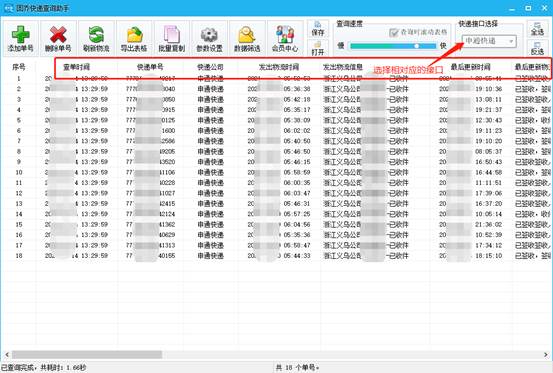The image size is (553, 373).
Task: Click the send time 06:02:02 cell
Action: (297, 130)
